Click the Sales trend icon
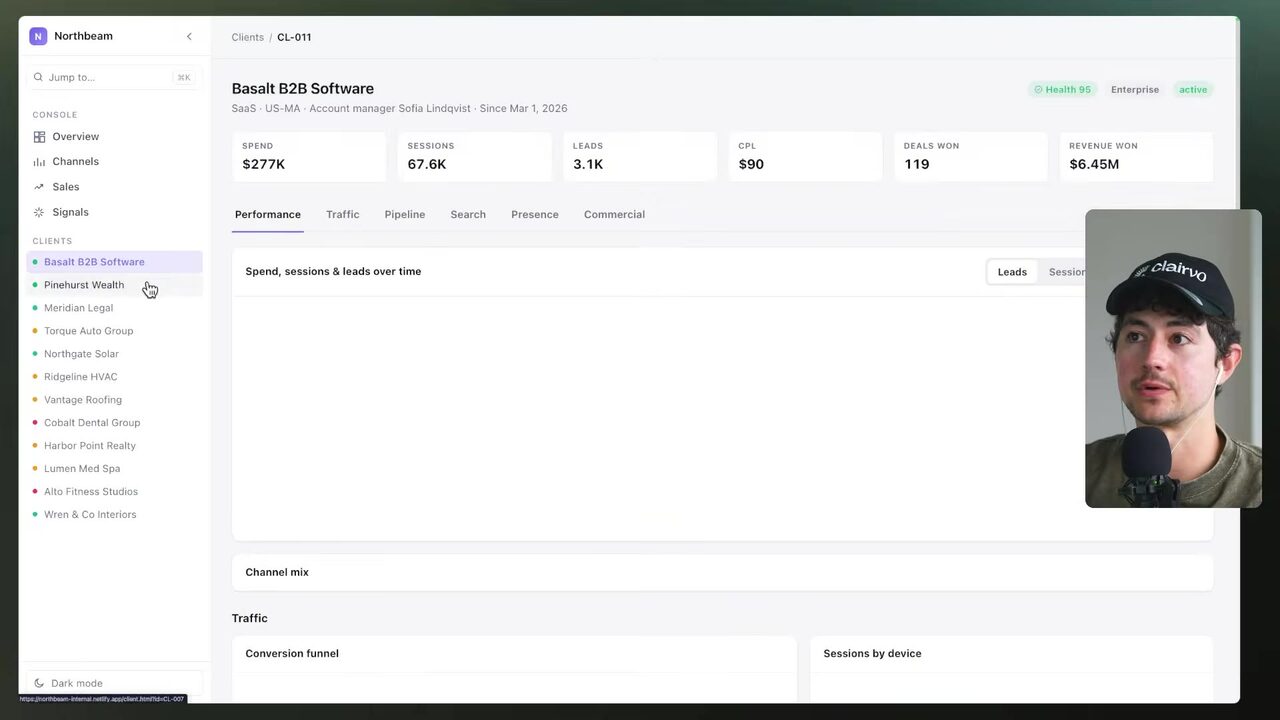Screen dimensions: 1280x720 [x=39, y=187]
